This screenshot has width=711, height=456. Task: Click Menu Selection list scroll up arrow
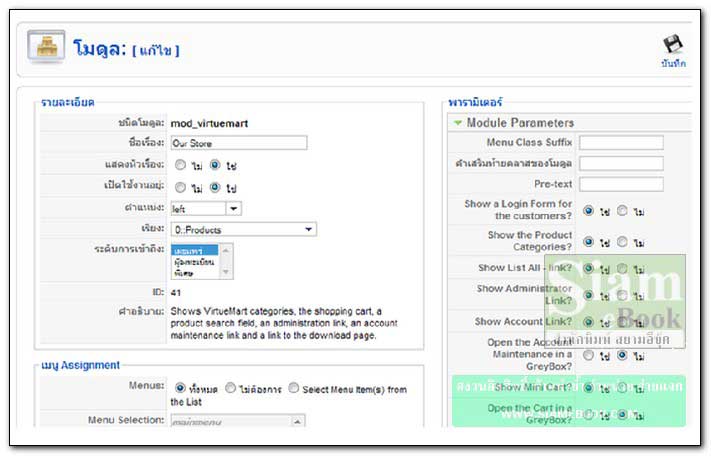tap(297, 422)
